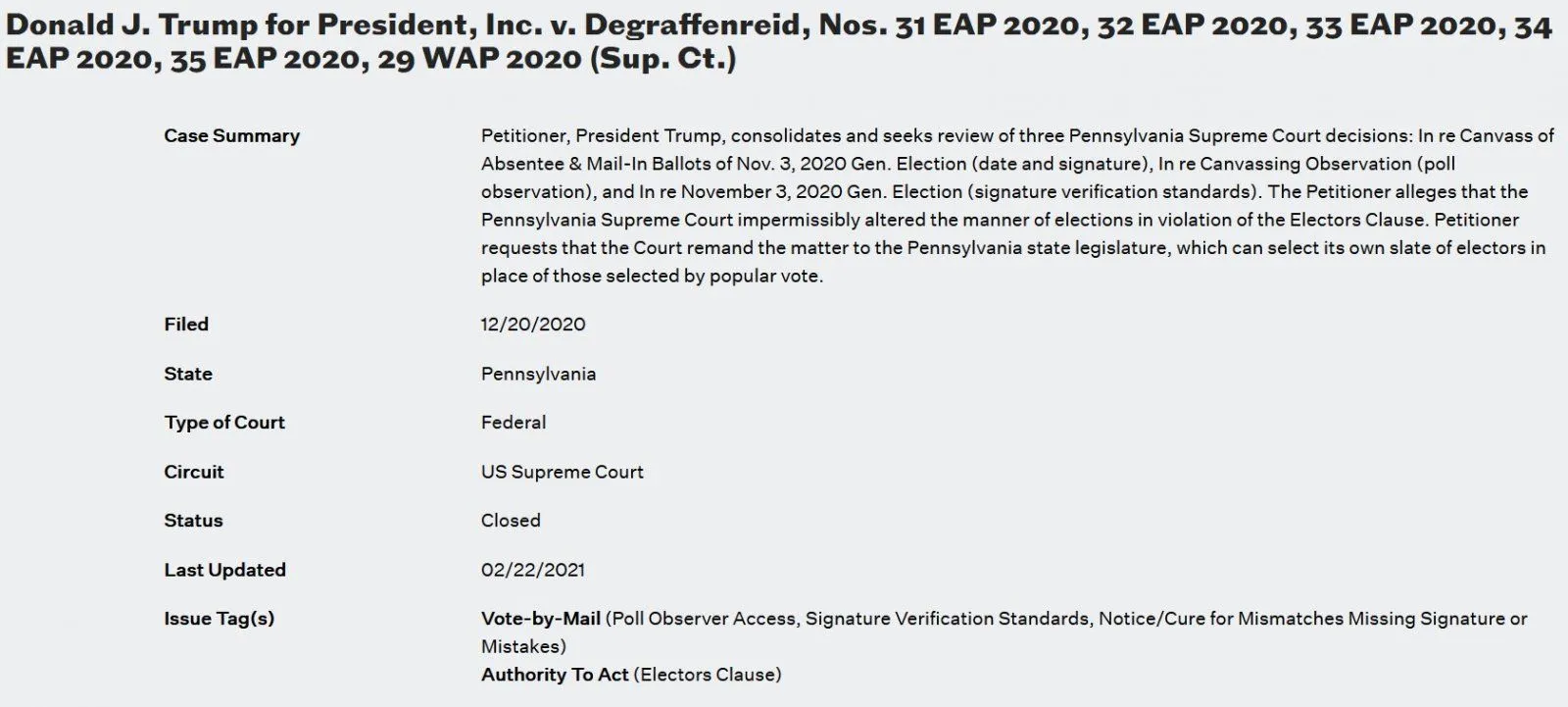Click the Filed field label

click(x=186, y=324)
